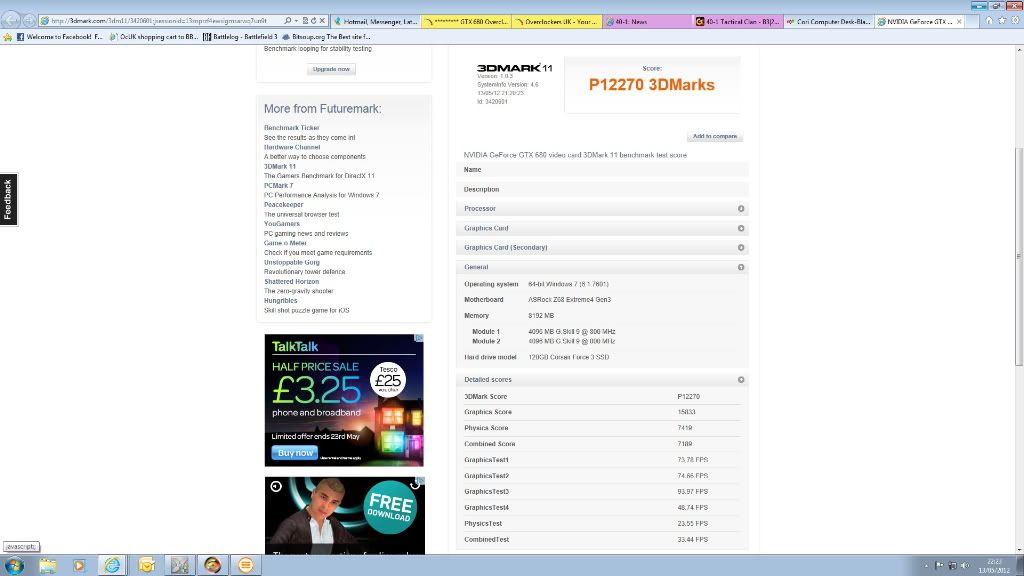Switch to Internet Explorer taskbar icon
Image resolution: width=1024 pixels, height=576 pixels.
[112, 565]
